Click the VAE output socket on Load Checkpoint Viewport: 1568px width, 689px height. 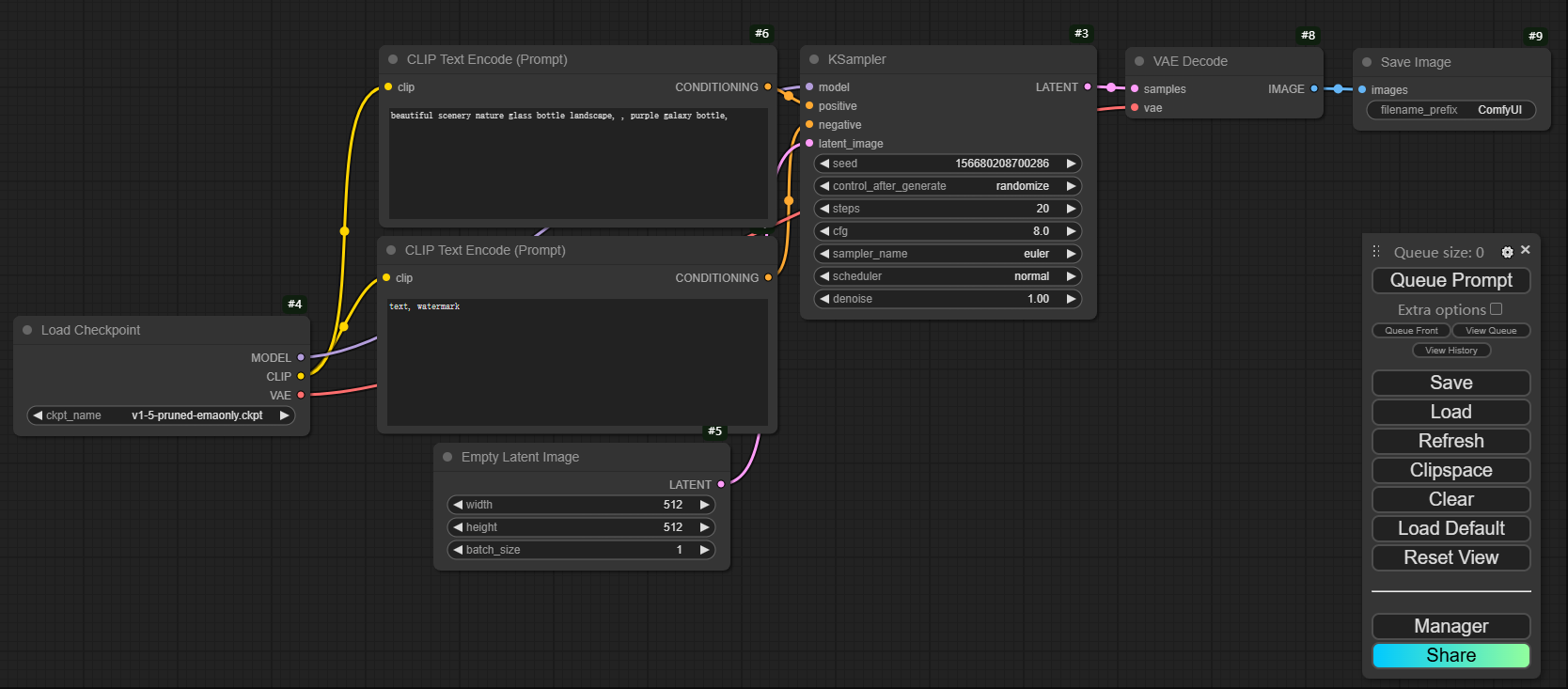click(x=301, y=395)
